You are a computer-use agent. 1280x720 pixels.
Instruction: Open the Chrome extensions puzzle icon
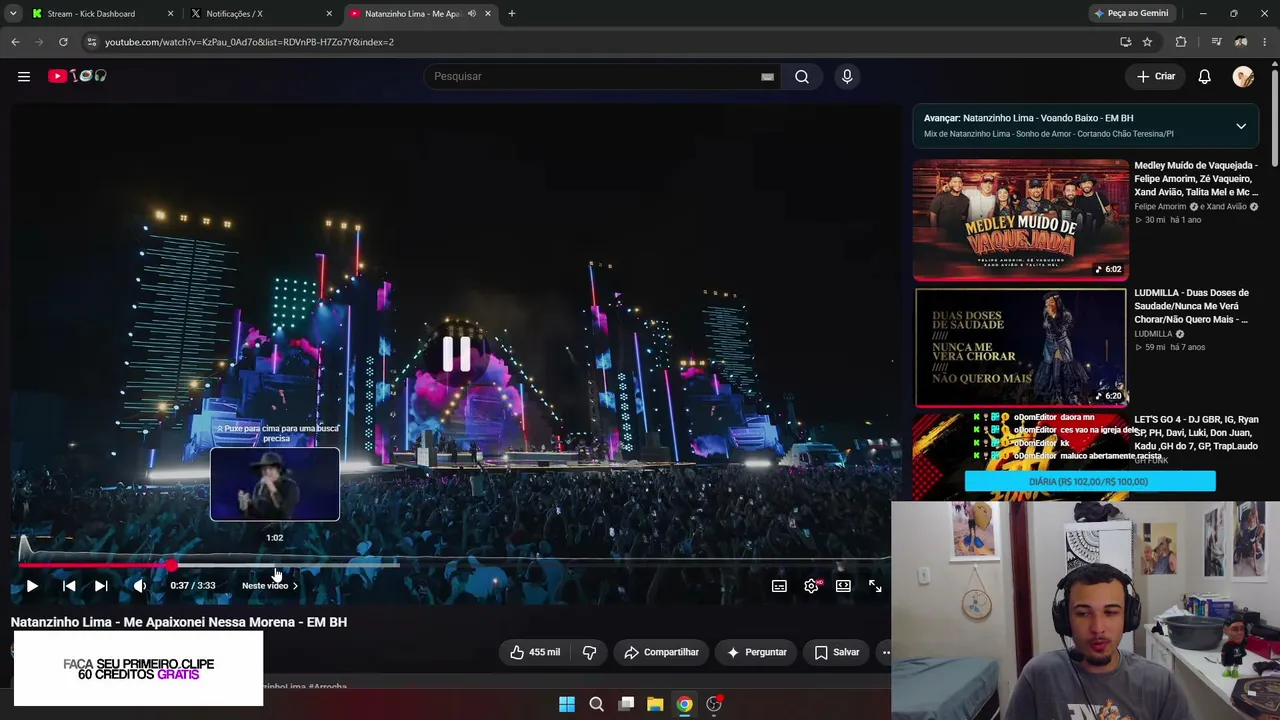coord(1181,42)
